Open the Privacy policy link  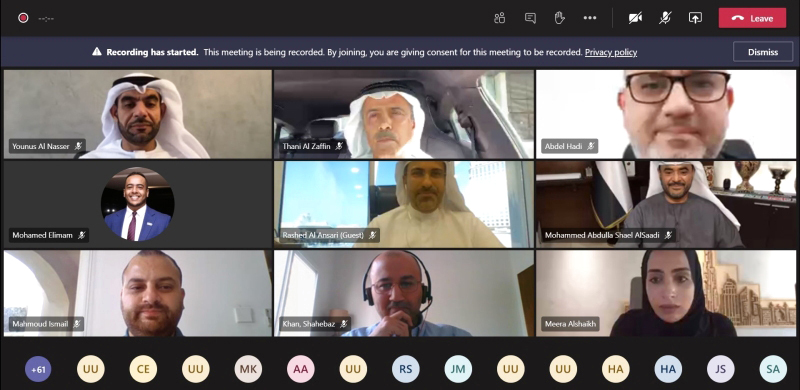coord(611,52)
